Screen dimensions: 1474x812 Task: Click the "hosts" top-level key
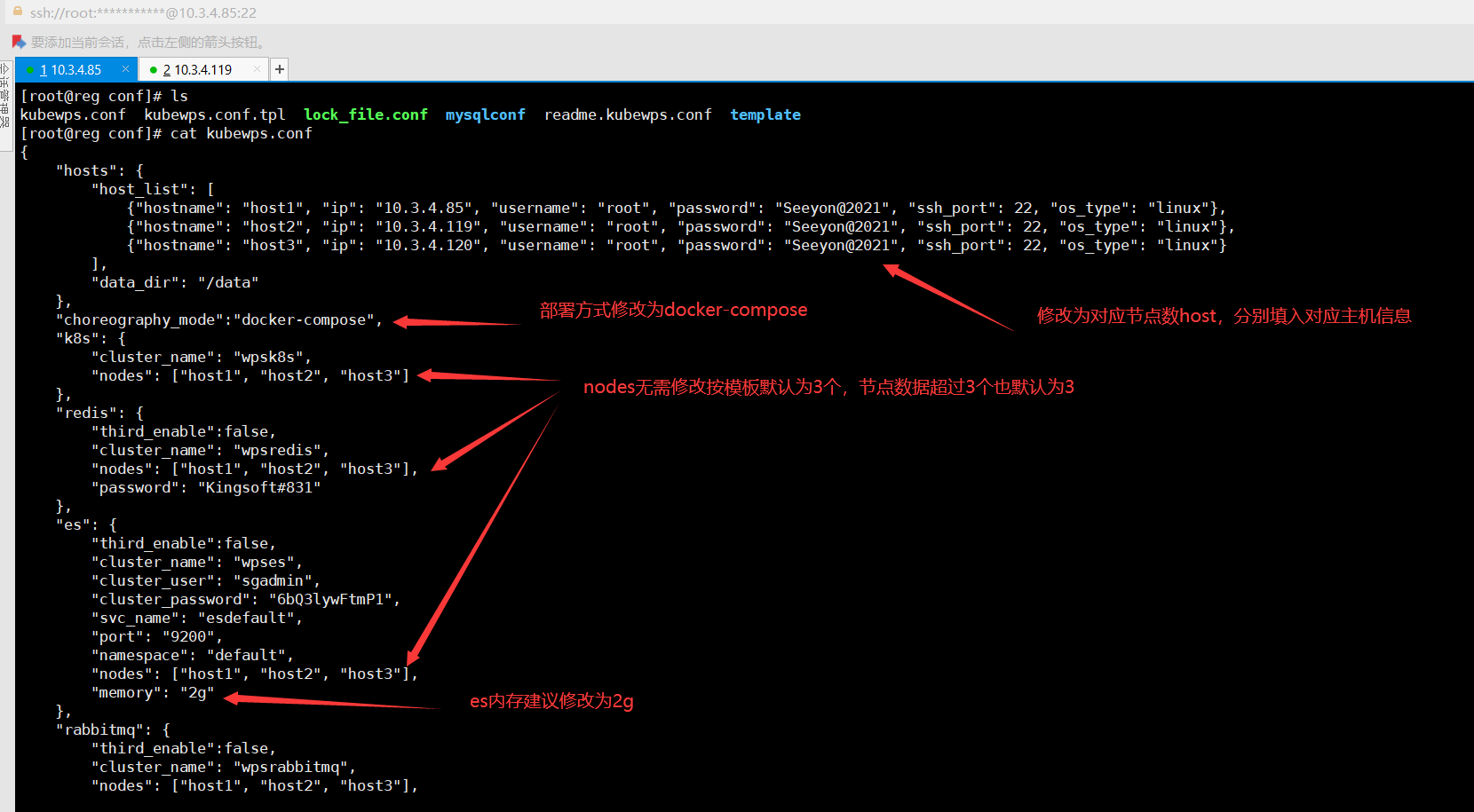click(x=86, y=170)
